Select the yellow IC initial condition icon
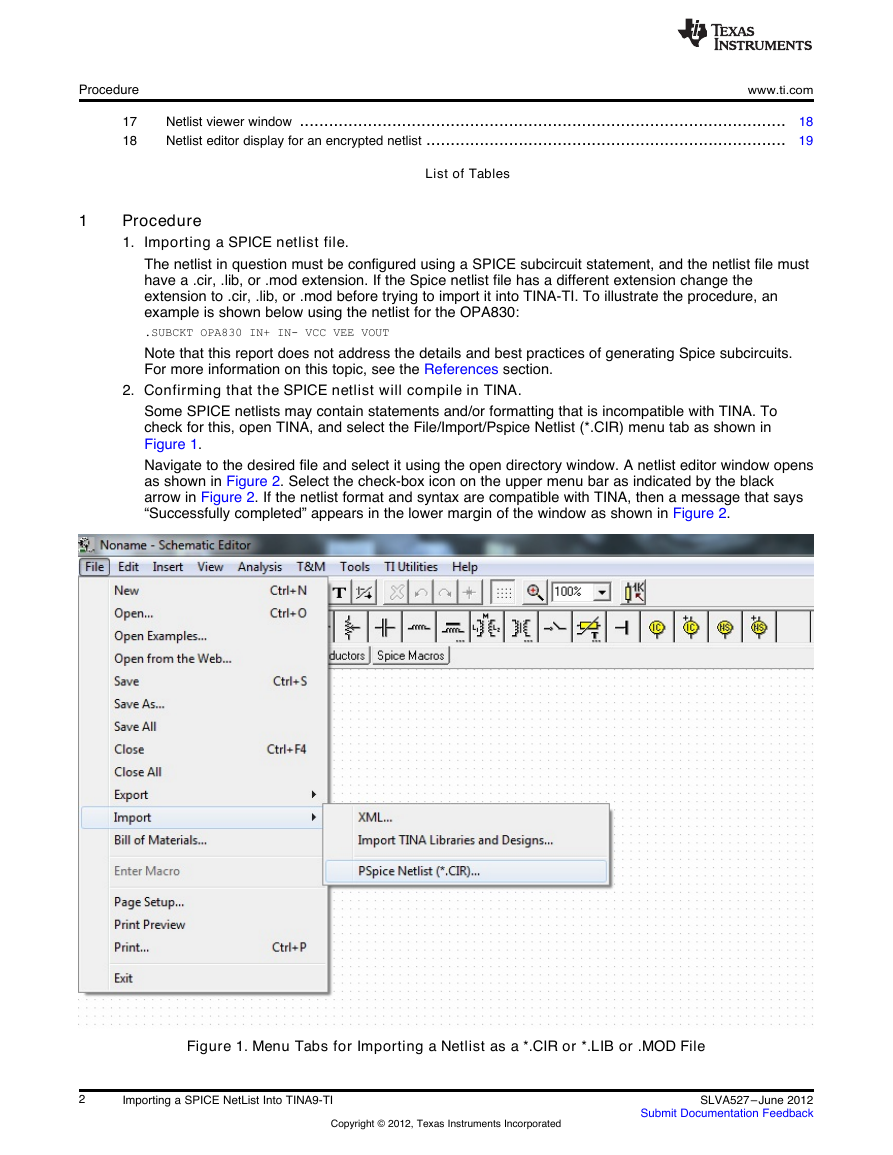Image resolution: width=893 pixels, height=1155 pixels. (x=656, y=628)
